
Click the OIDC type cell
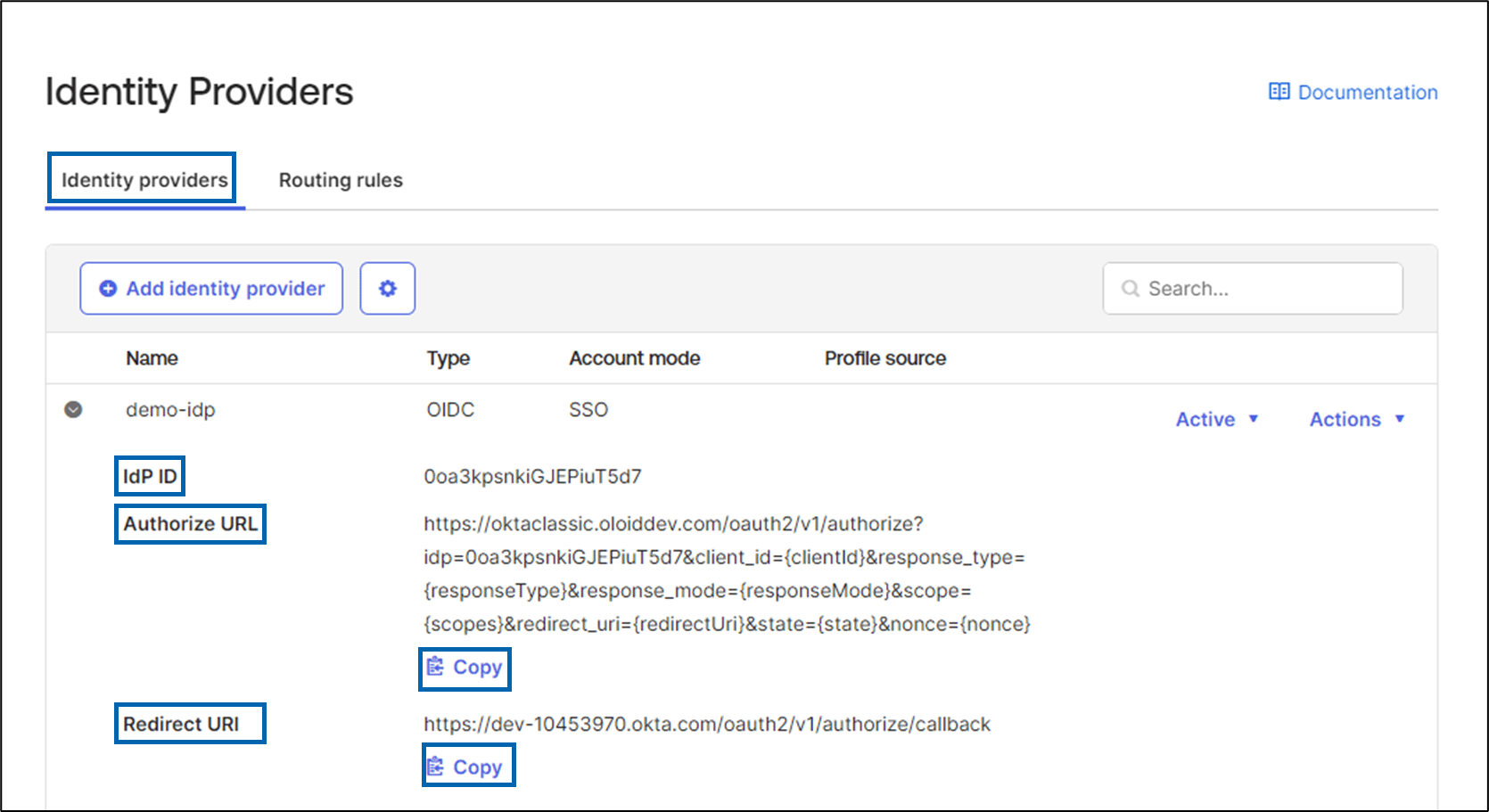[x=450, y=410]
